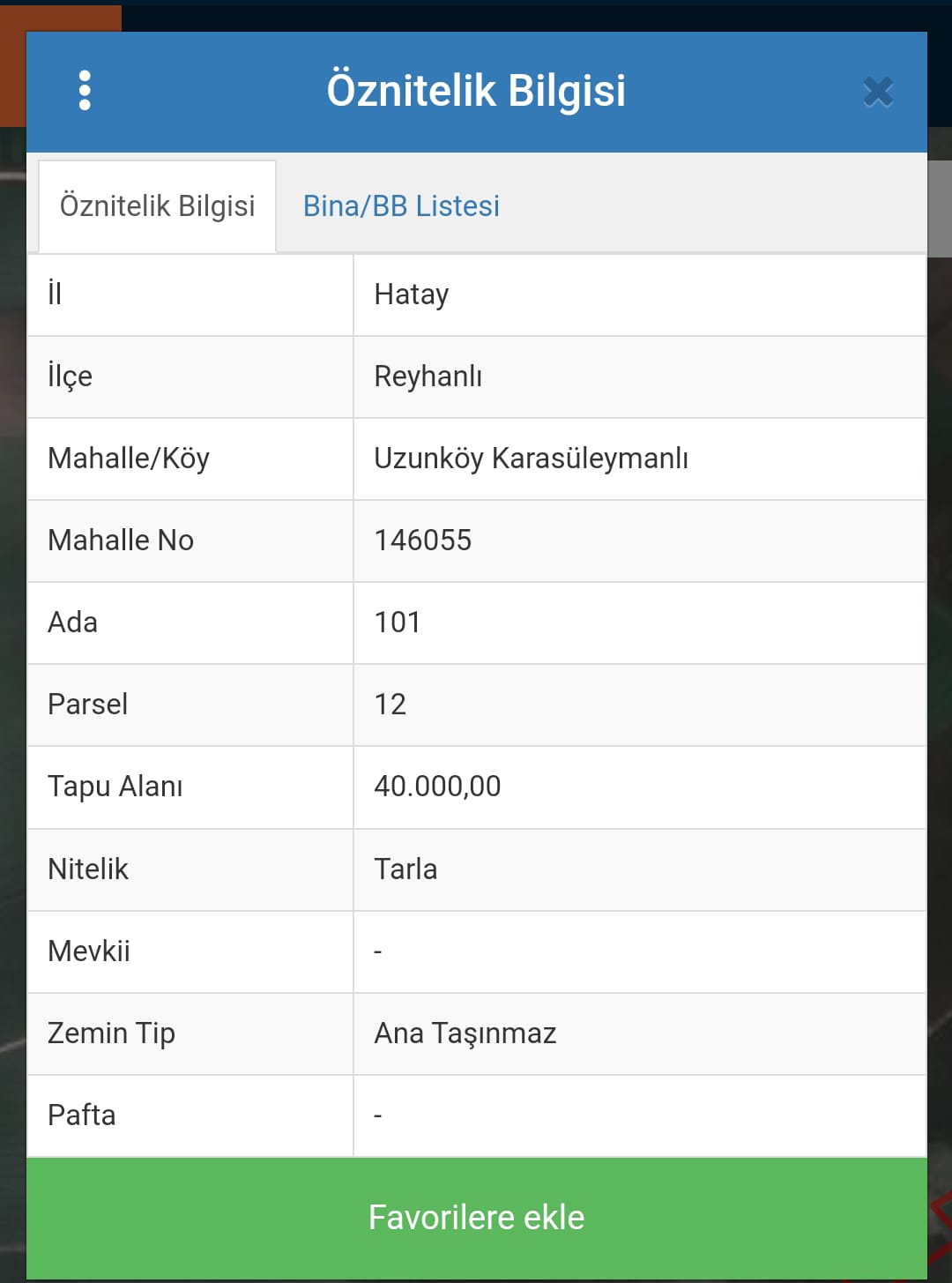Close the Öznitelik Bilgisi dialog
The height and width of the screenshot is (1283, 952).
(x=878, y=92)
